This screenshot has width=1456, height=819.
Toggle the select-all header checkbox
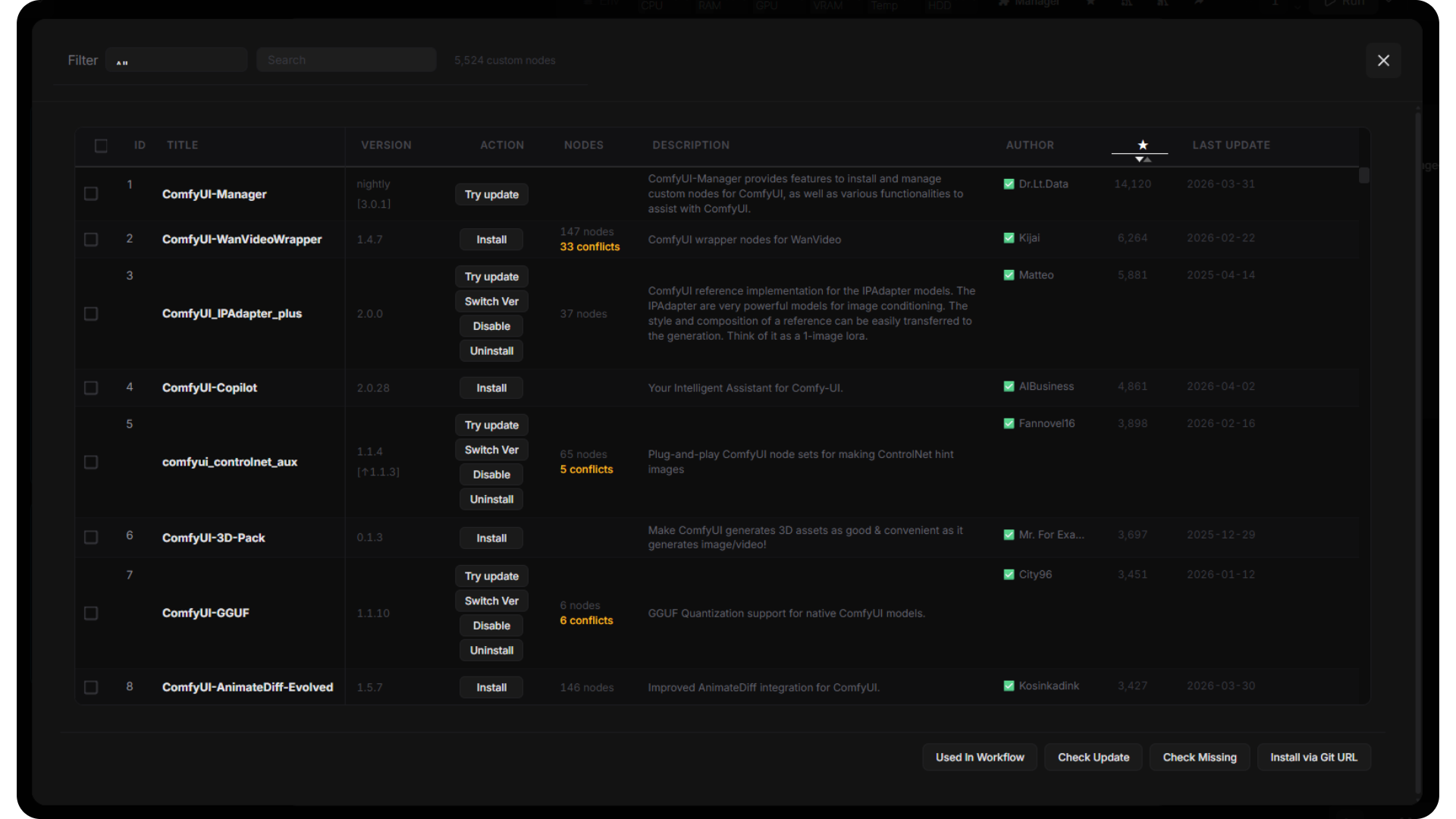point(101,146)
